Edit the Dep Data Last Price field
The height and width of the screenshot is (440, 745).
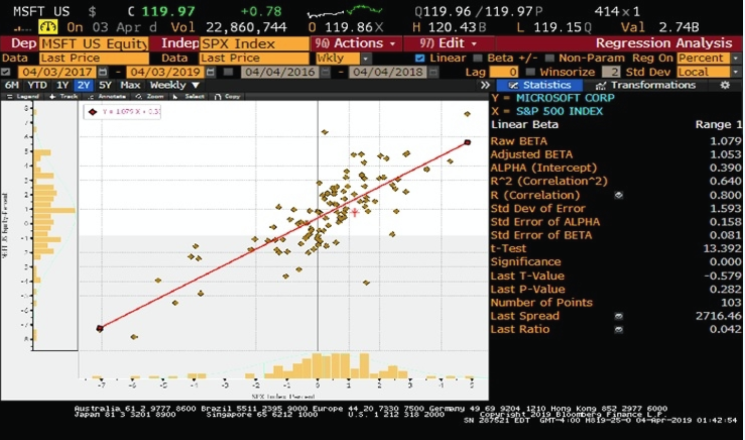[94, 58]
